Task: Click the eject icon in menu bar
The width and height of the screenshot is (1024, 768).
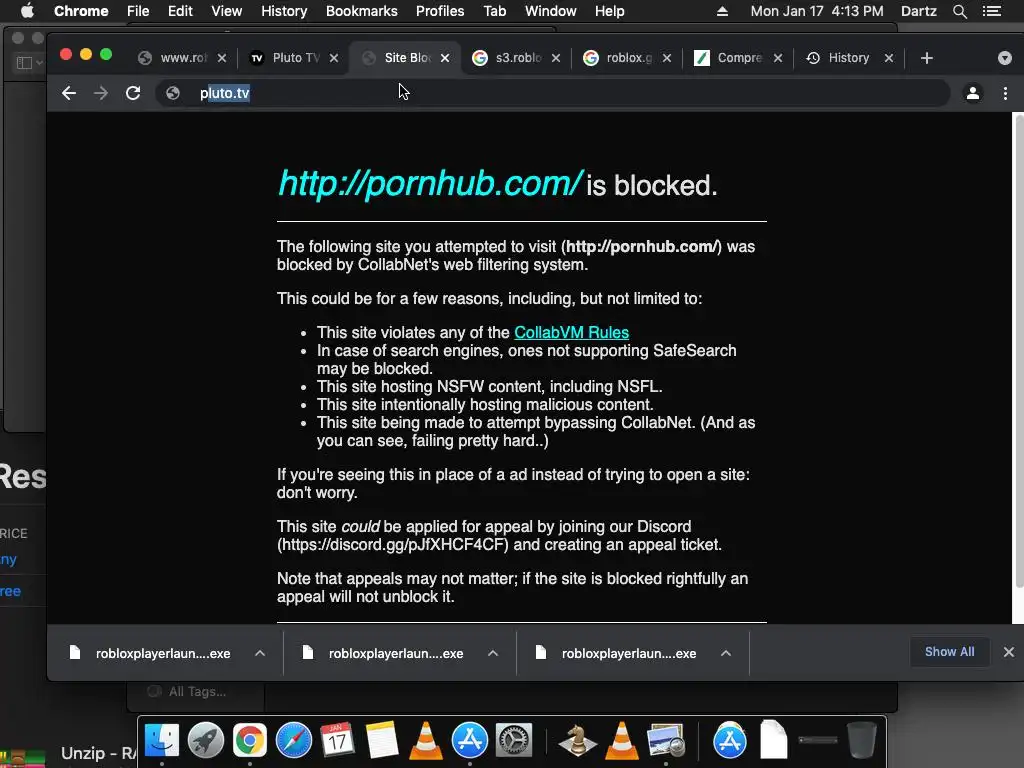Action: coord(722,11)
